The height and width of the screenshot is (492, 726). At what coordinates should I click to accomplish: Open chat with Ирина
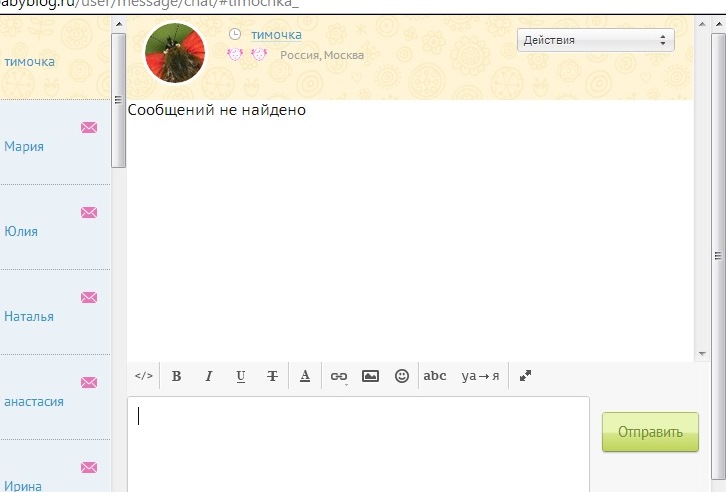click(55, 467)
